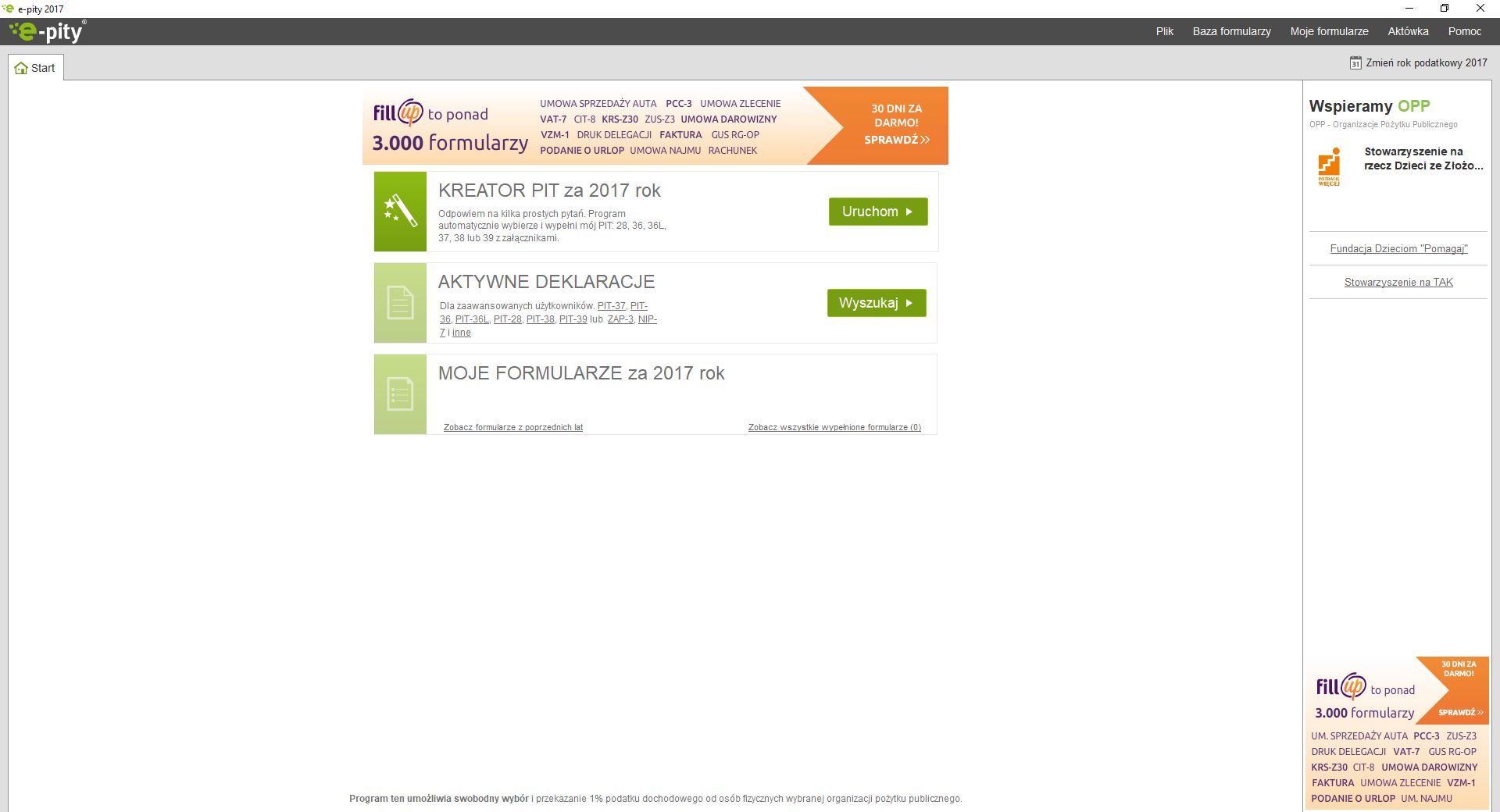Click the Stowarzyszenie na TAK link
The width and height of the screenshot is (1500, 812).
tap(1398, 283)
